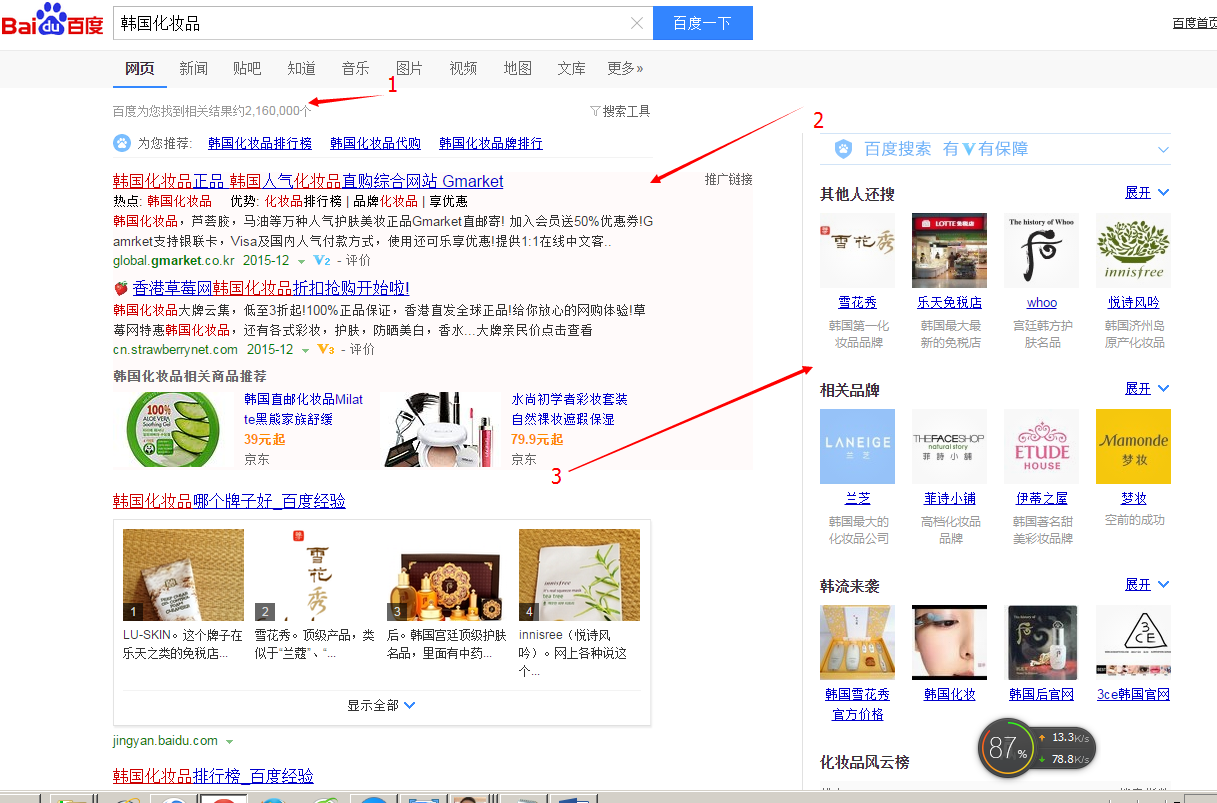Clear the search box with the X icon
1217x803 pixels.
pyautogui.click(x=637, y=23)
